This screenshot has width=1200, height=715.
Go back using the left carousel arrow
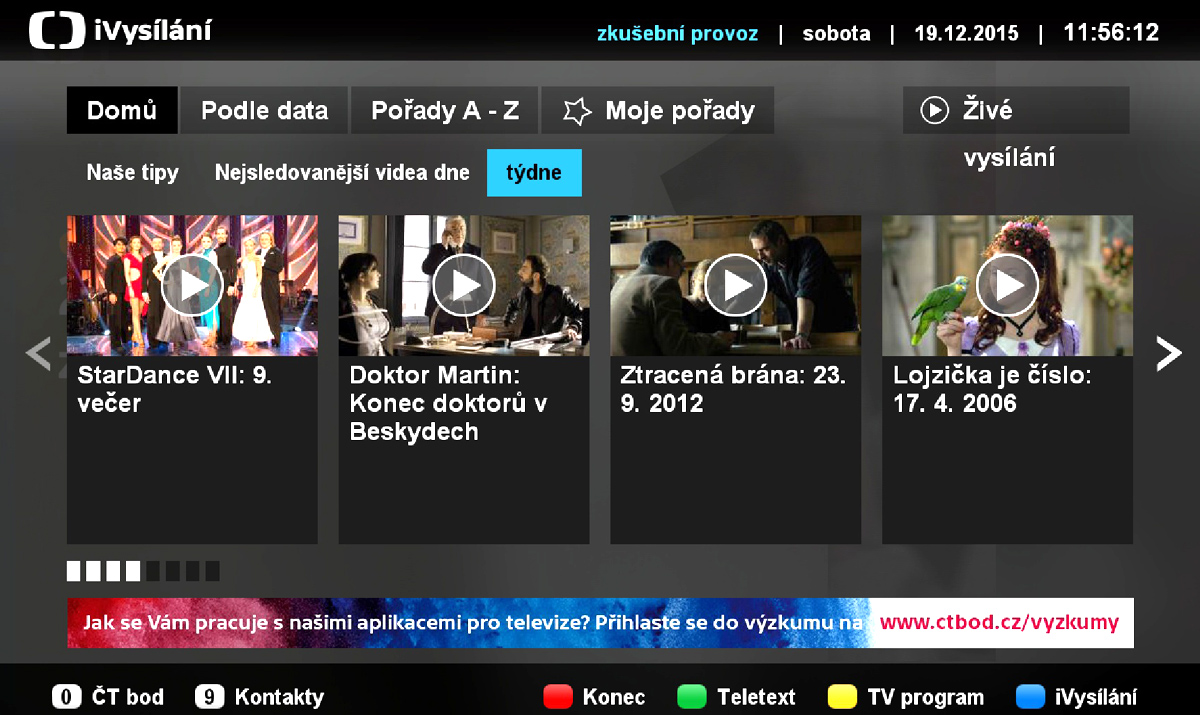36,352
